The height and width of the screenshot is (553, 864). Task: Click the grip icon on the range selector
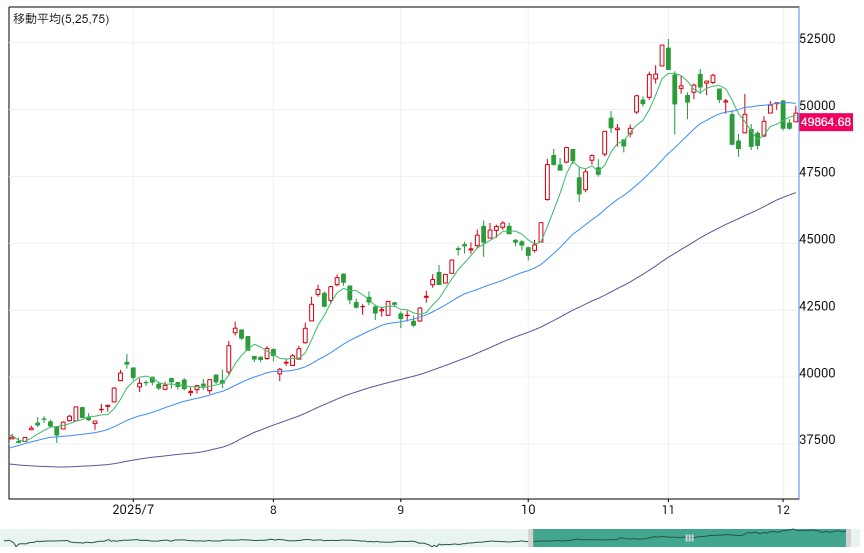click(x=689, y=538)
